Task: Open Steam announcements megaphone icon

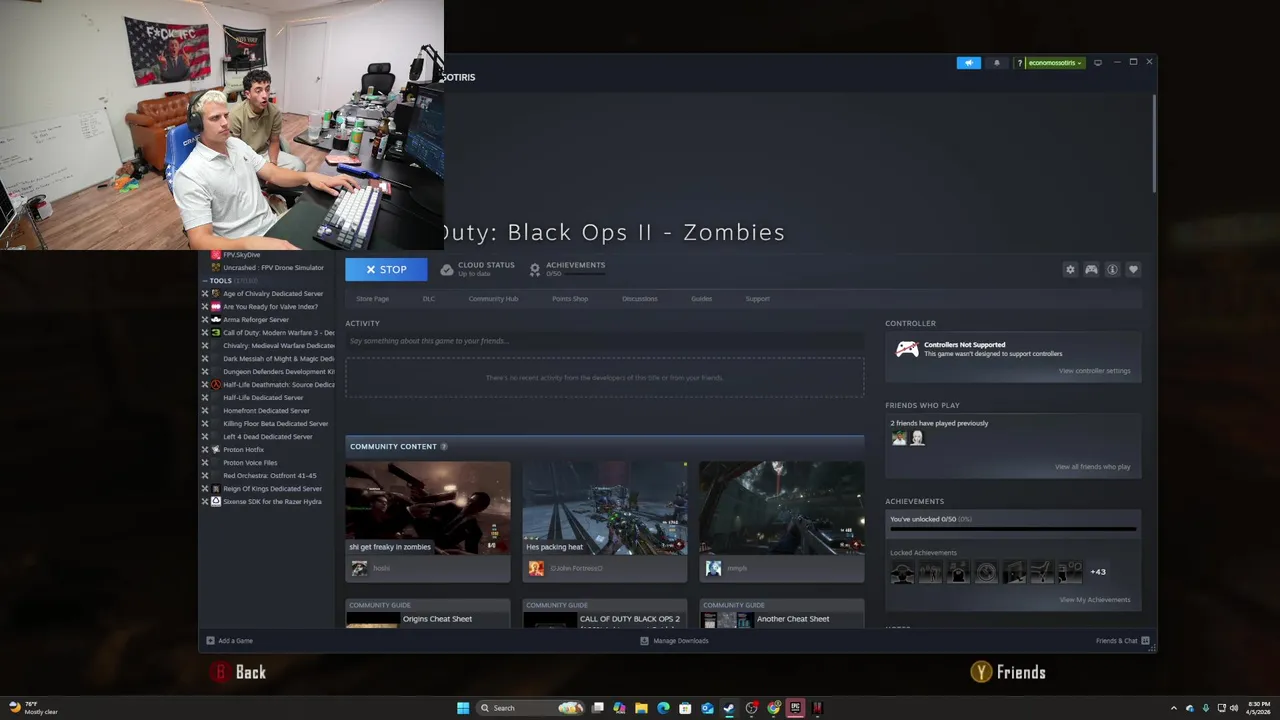Action: pos(968,63)
